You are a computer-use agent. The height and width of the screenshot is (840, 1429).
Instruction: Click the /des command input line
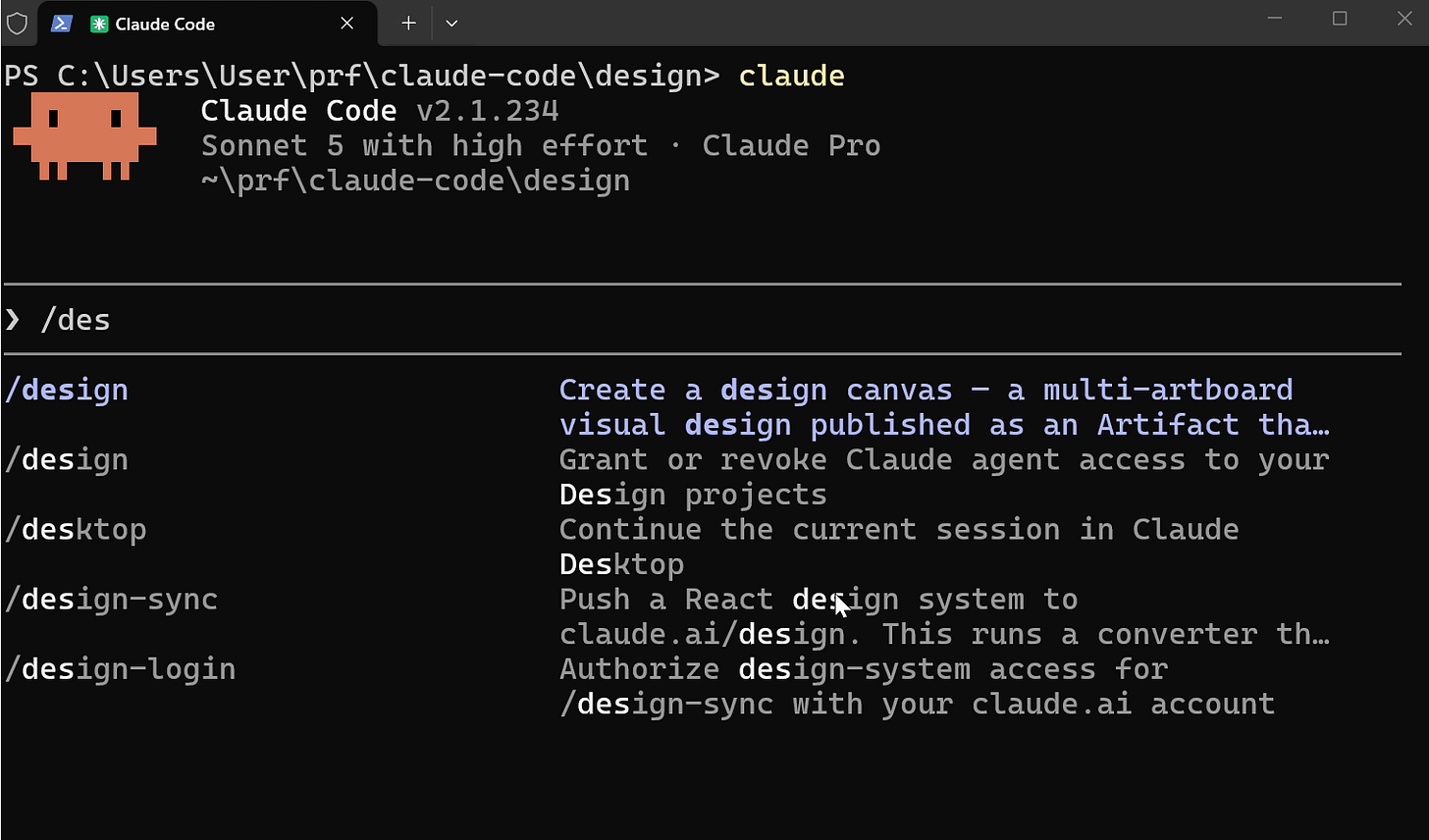(702, 320)
